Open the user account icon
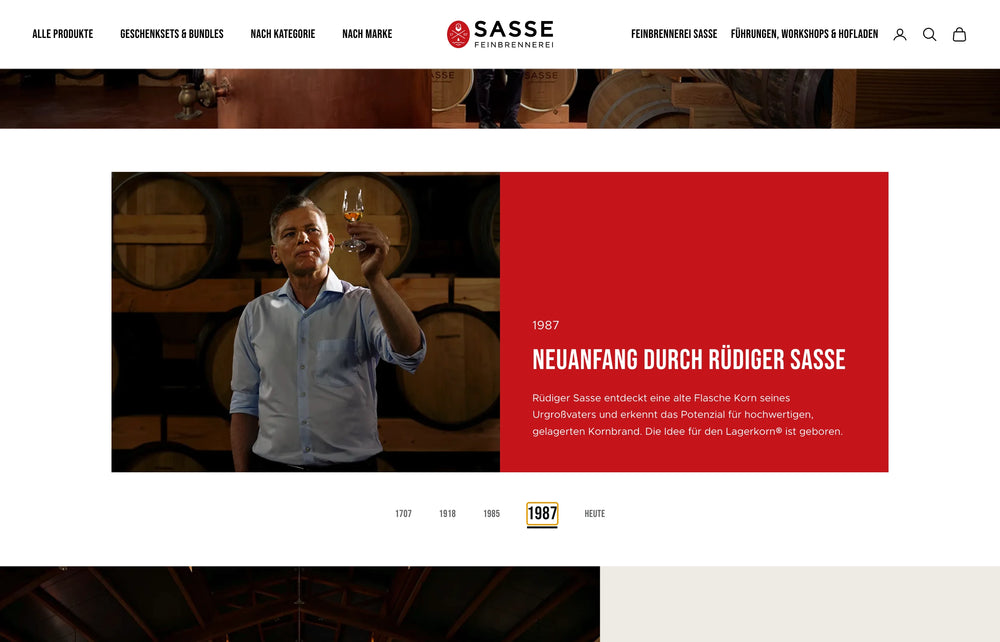 coord(900,34)
